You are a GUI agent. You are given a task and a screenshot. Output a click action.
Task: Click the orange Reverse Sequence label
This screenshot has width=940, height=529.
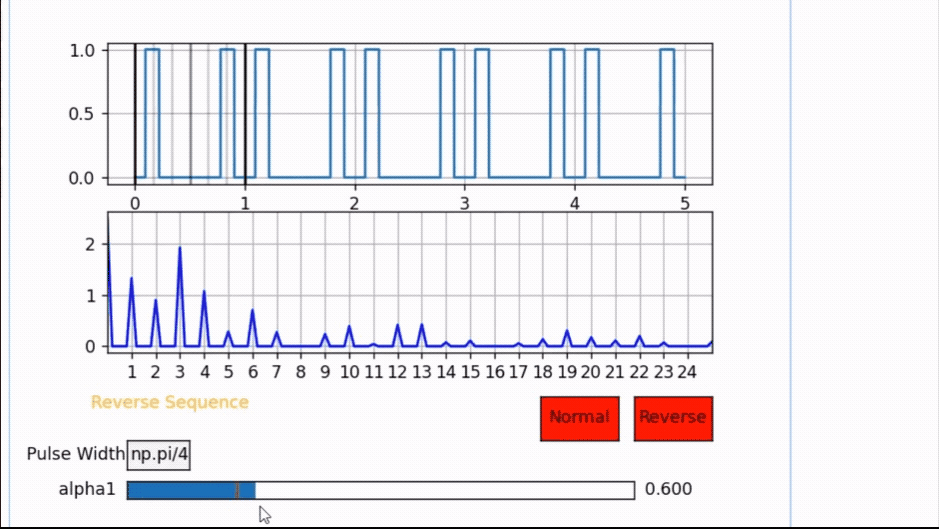pyautogui.click(x=170, y=402)
